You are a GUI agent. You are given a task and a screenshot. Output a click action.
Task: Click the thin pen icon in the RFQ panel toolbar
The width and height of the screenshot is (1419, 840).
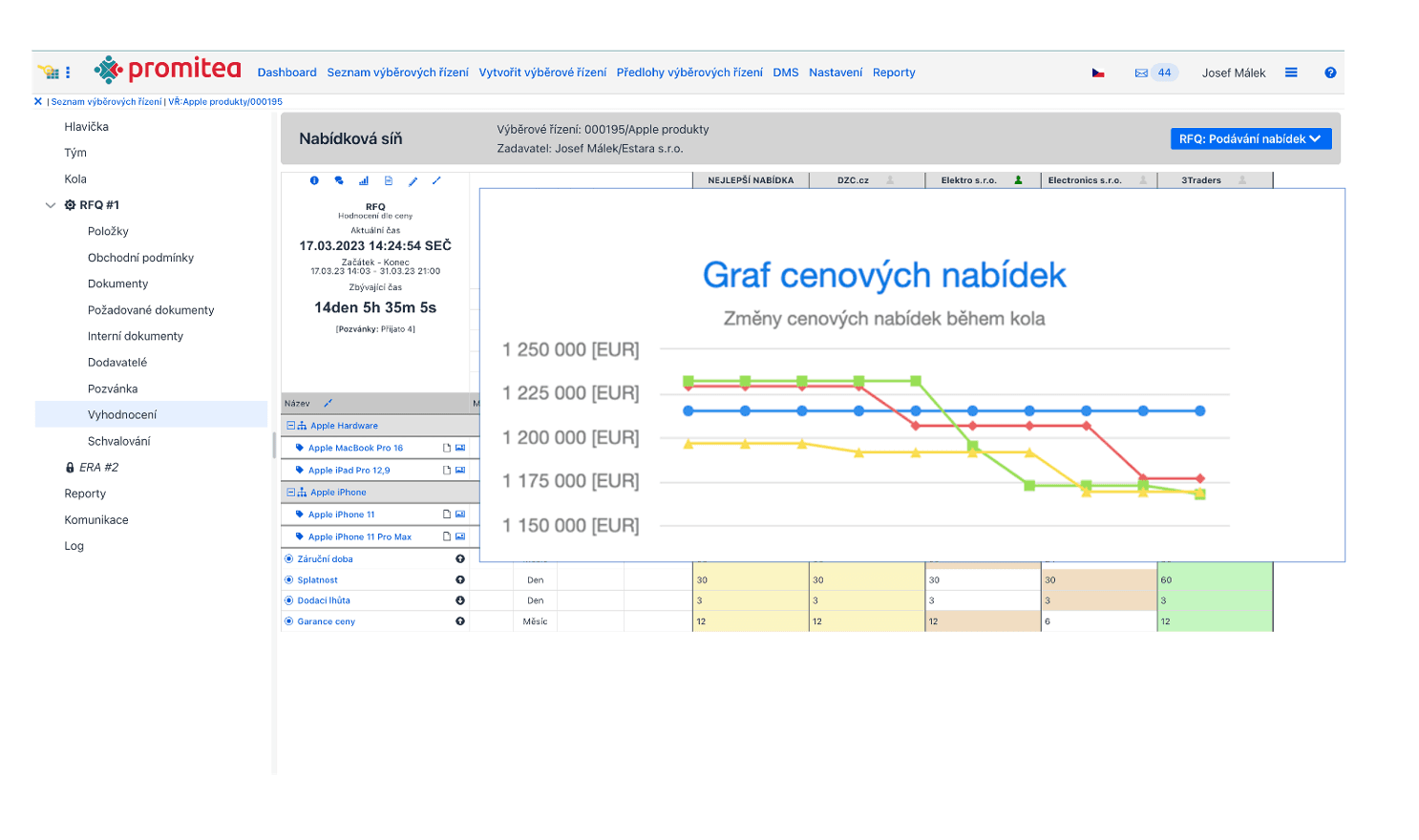coord(436,180)
